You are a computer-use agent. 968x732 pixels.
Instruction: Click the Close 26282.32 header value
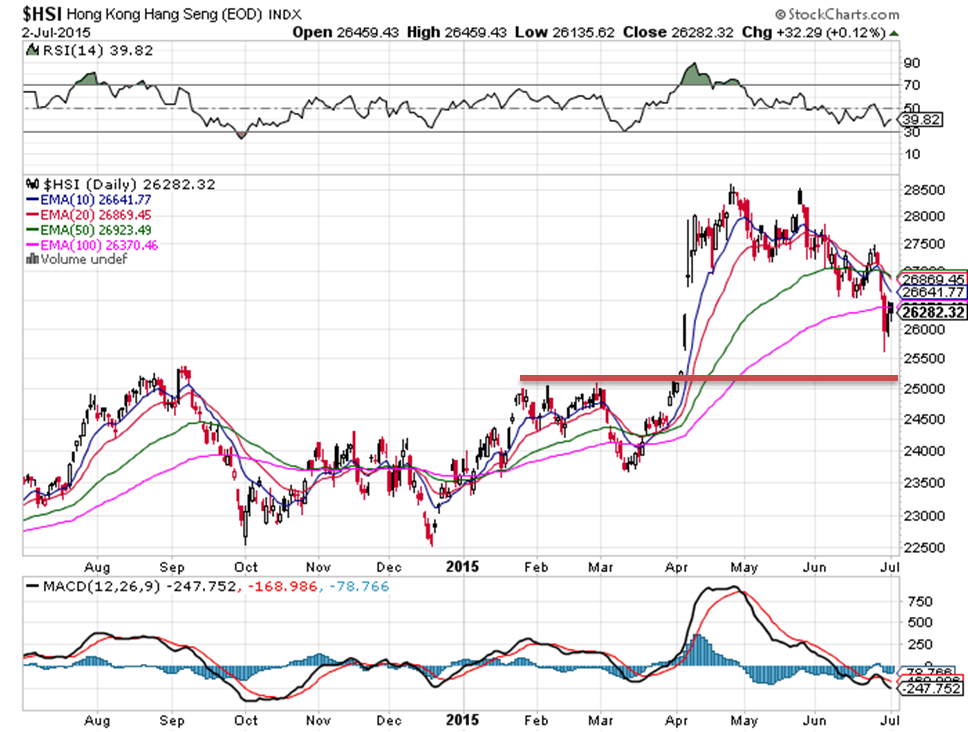pos(669,32)
